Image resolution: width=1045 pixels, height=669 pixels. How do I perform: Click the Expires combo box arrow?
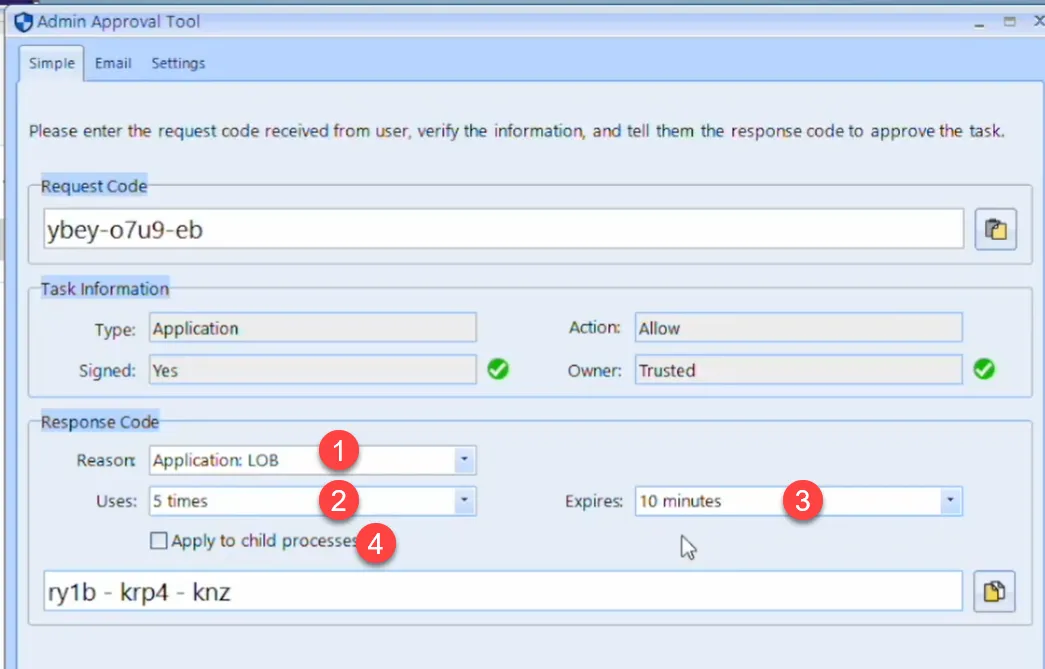pos(952,501)
